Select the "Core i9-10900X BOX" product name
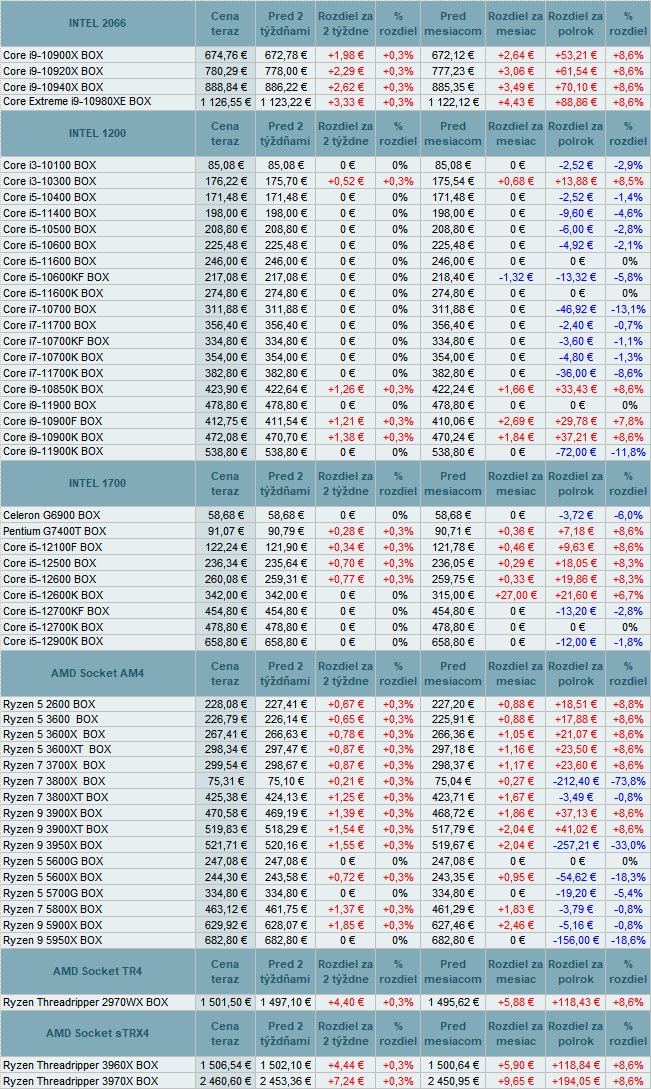Viewport: 651px width, 1089px height. point(53,55)
